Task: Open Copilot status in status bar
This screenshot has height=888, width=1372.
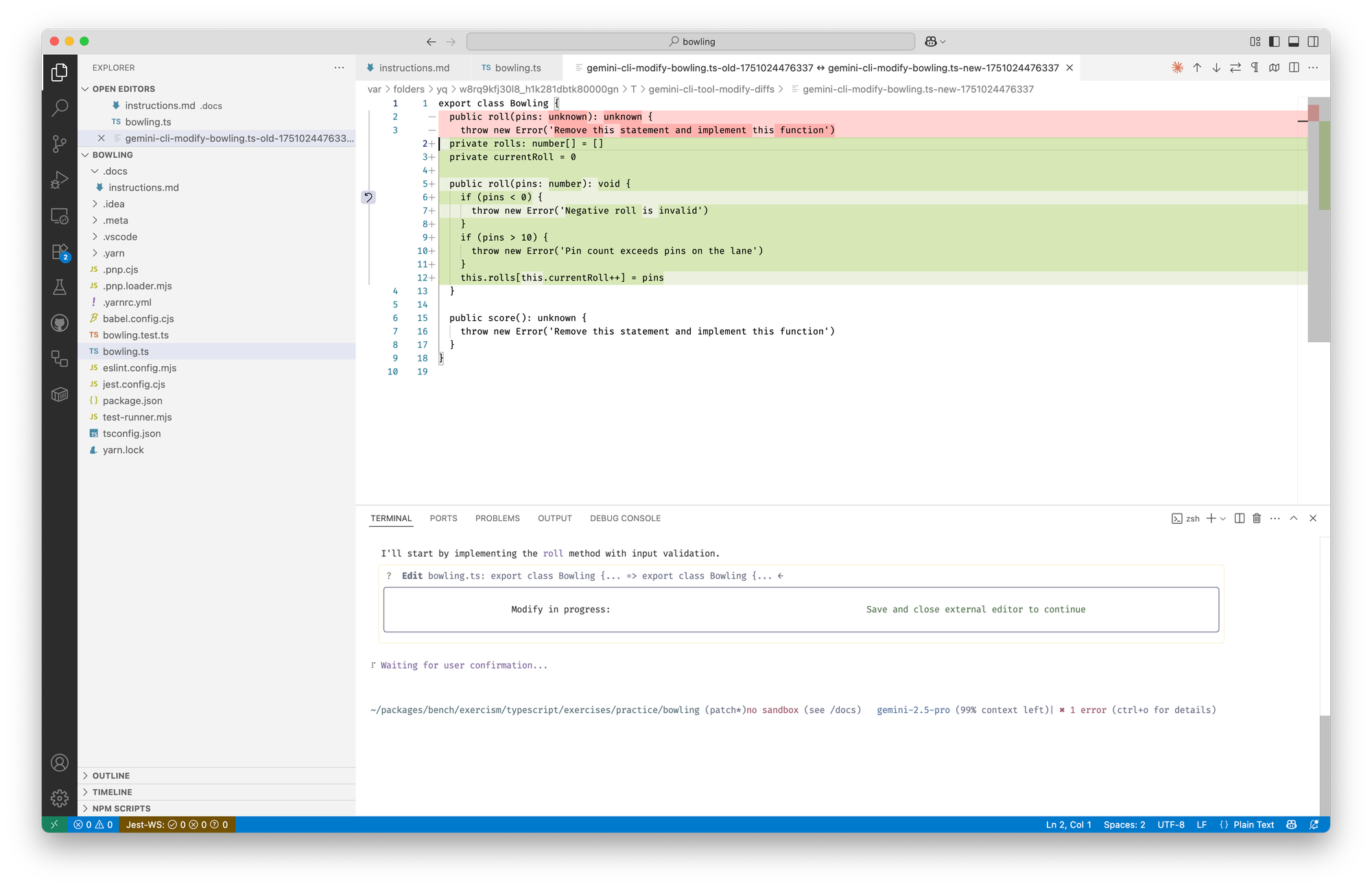Action: (x=1292, y=825)
